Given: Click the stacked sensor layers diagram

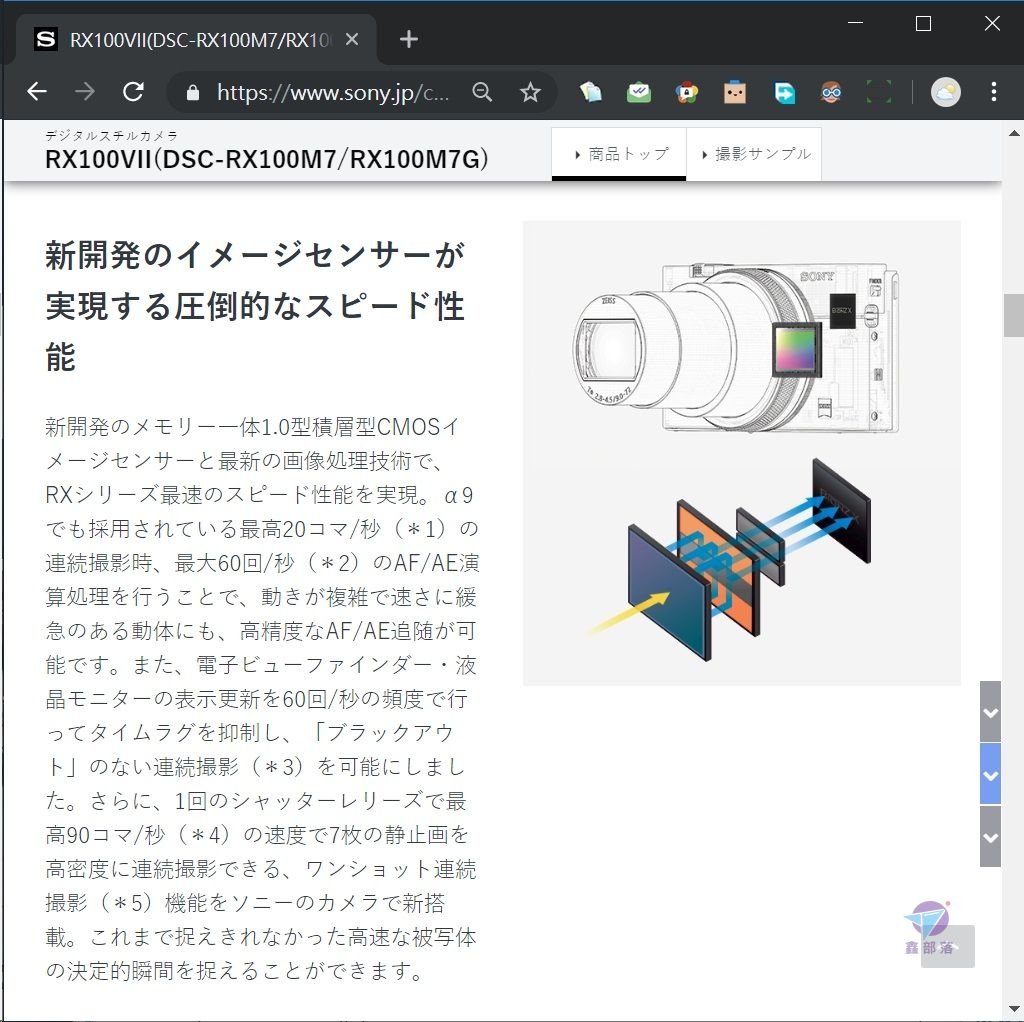Looking at the screenshot, I should pyautogui.click(x=730, y=560).
